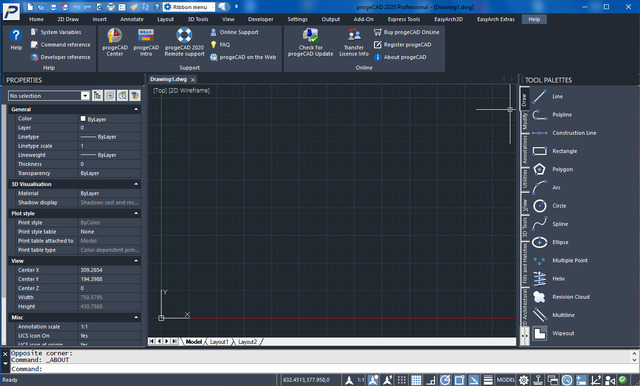640x386 pixels.
Task: Open quick access toolbar customise arrow
Action: click(x=236, y=7)
